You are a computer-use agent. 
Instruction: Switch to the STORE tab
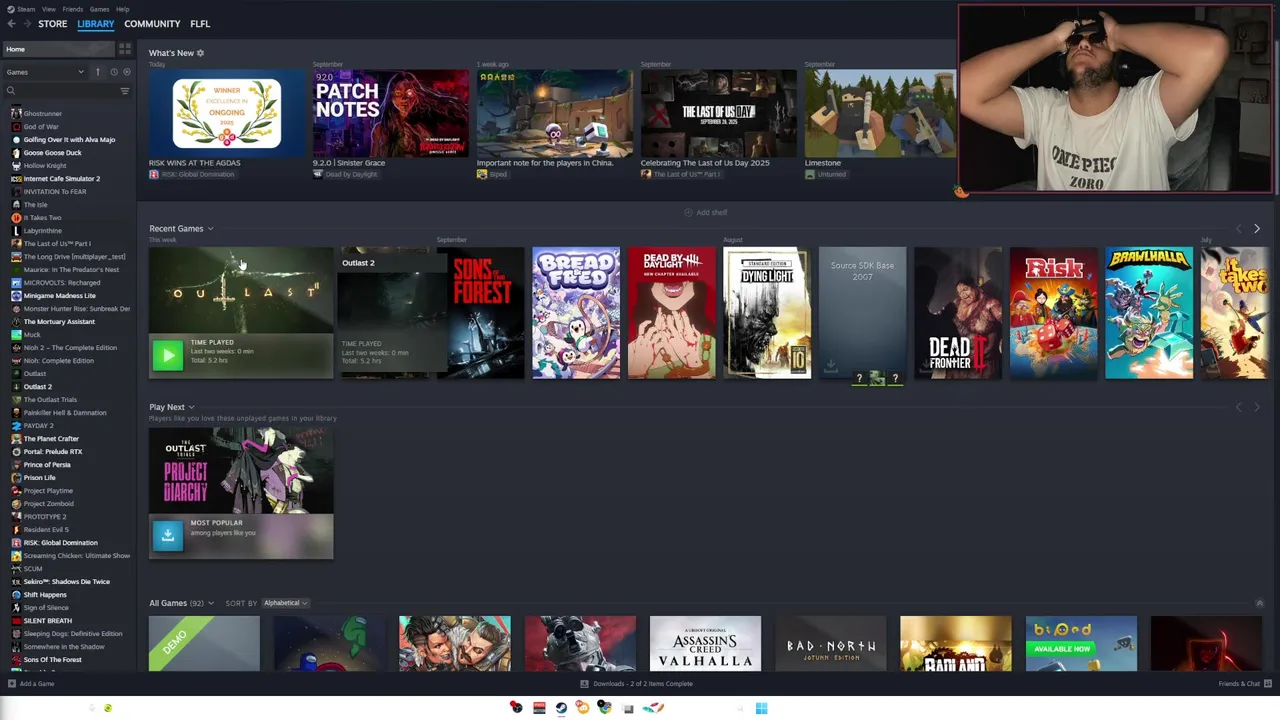coord(53,24)
